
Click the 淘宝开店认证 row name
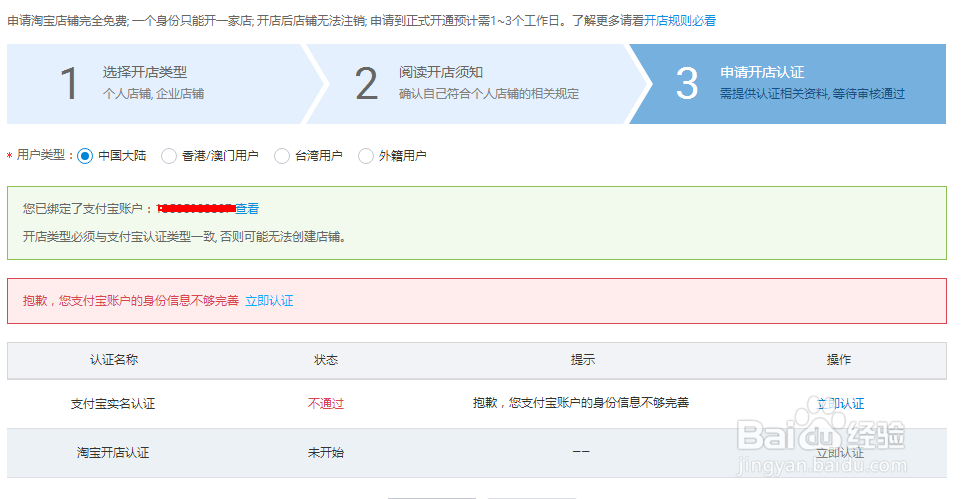pyautogui.click(x=113, y=453)
